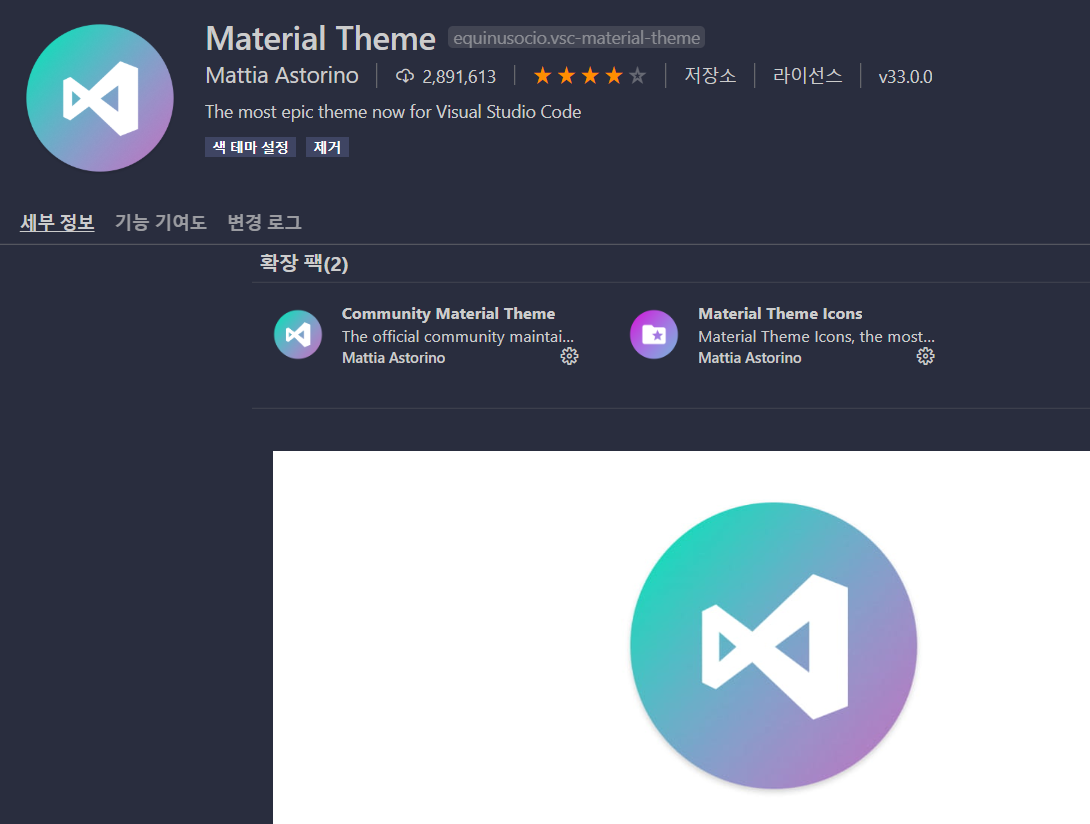Open Community Material Theme extension icon
Viewport: 1090px width, 824px height.
pyautogui.click(x=298, y=334)
